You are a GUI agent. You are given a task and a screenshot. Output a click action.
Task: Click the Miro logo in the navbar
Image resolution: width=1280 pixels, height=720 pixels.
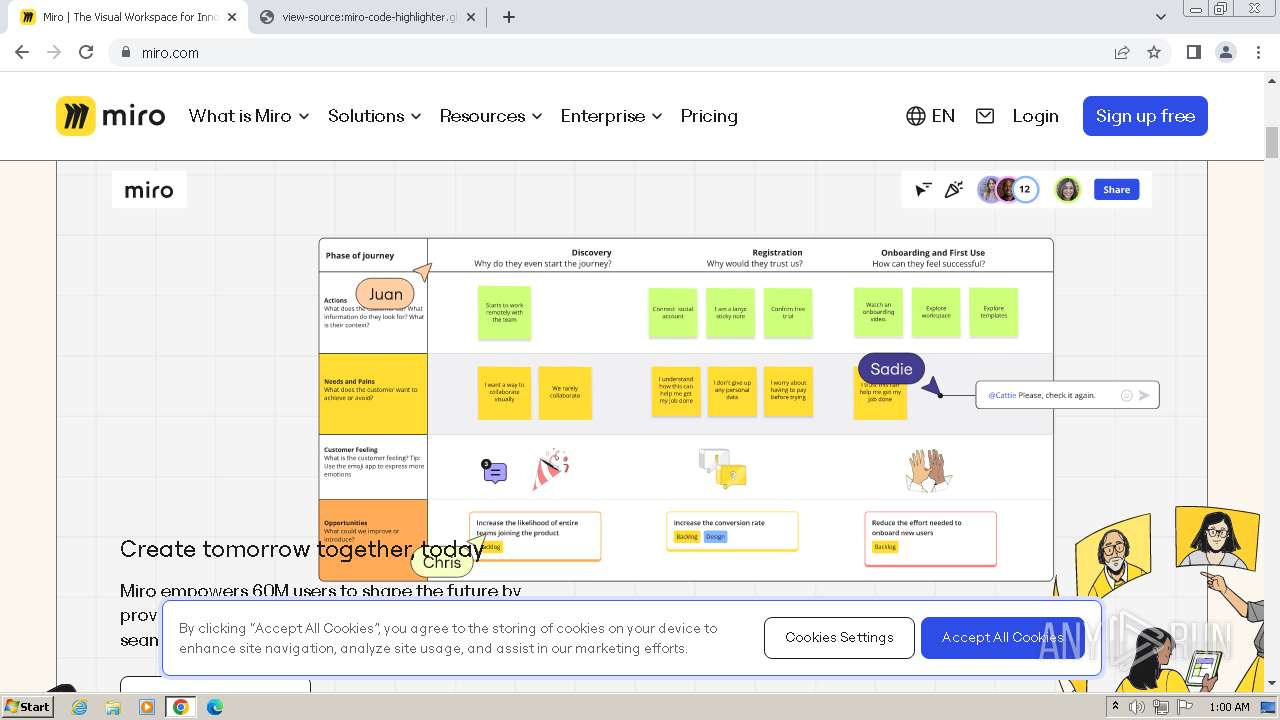(x=110, y=116)
